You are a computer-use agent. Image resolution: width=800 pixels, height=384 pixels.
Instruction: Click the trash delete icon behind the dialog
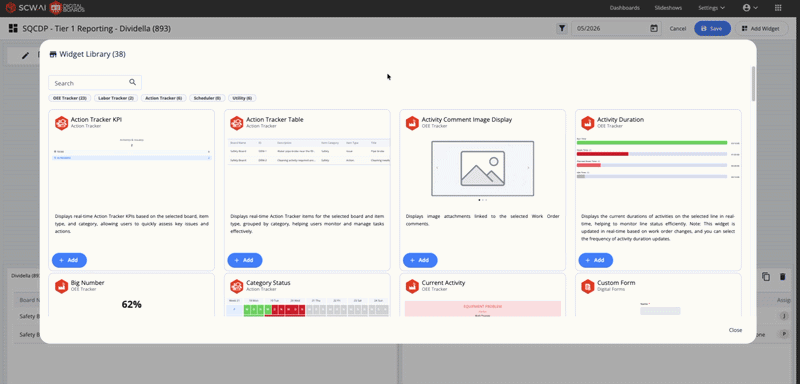click(x=782, y=276)
